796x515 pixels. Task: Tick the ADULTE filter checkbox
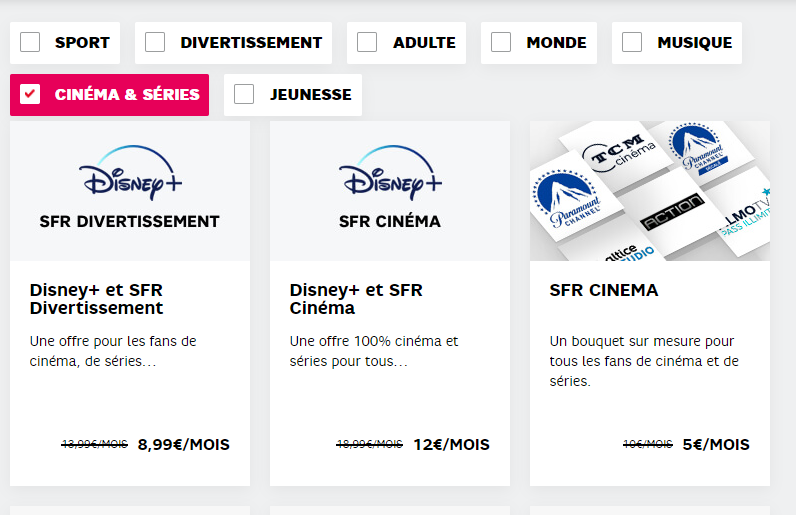tap(367, 42)
